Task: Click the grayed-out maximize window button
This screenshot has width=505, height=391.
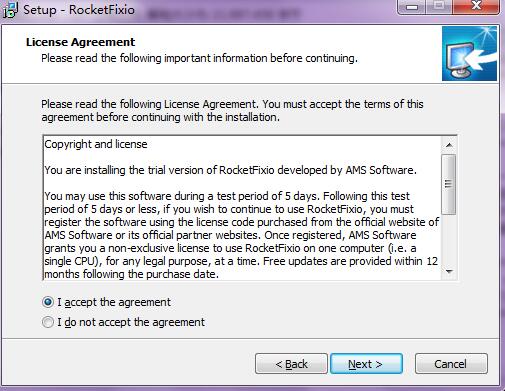Action: pyautogui.click(x=439, y=7)
